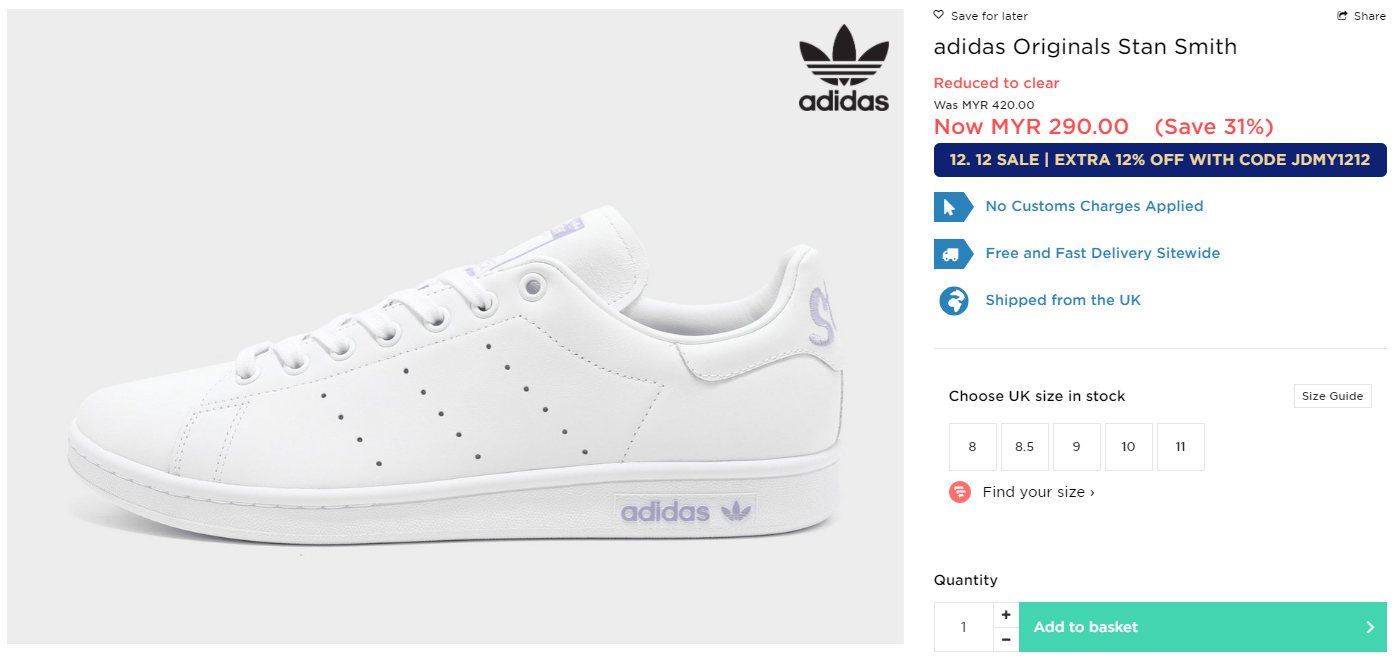Pick UK size 9
1399x660 pixels.
pyautogui.click(x=1076, y=447)
